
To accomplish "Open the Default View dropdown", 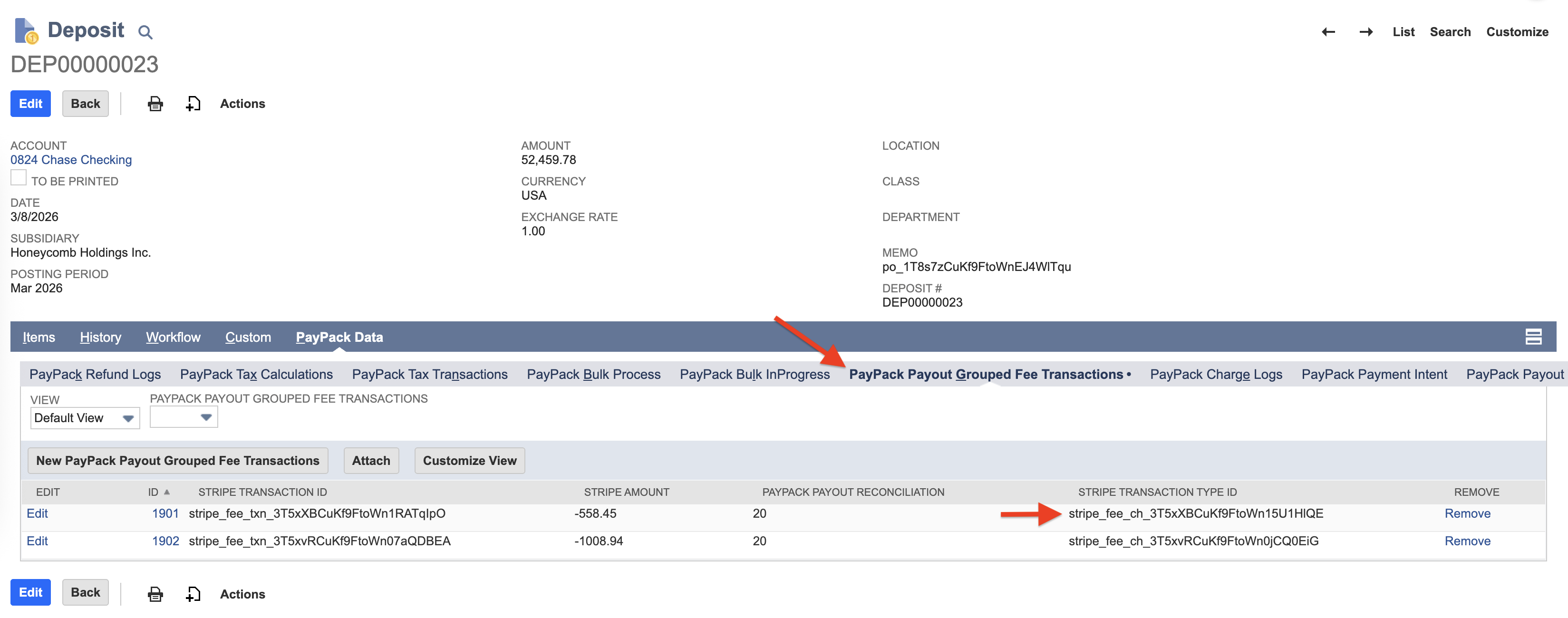I will [85, 418].
